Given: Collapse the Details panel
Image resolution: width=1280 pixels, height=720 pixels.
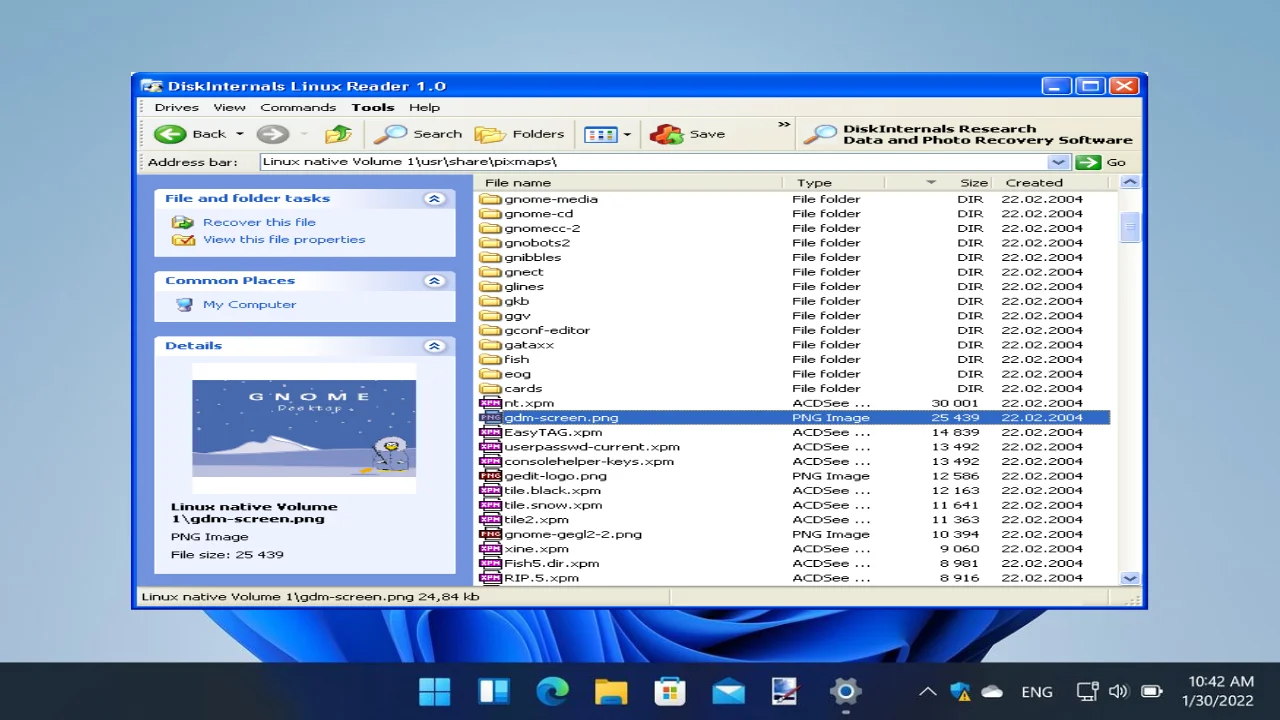Looking at the screenshot, I should coord(434,346).
